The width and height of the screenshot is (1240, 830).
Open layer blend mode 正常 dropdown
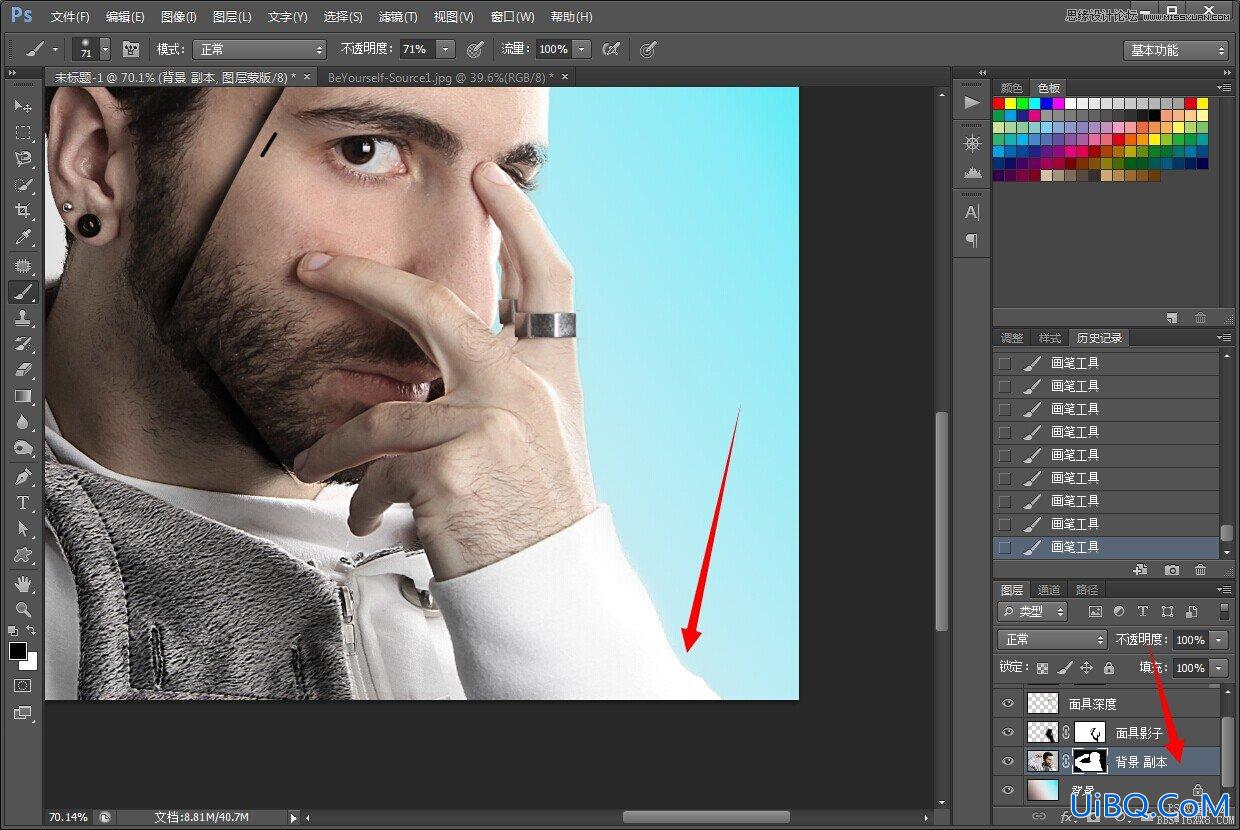point(1051,639)
